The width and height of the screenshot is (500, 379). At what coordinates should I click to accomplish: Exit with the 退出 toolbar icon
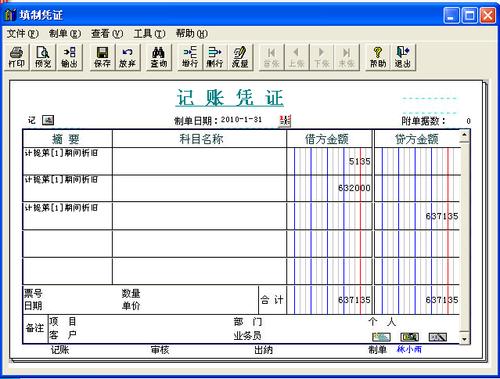coord(403,57)
